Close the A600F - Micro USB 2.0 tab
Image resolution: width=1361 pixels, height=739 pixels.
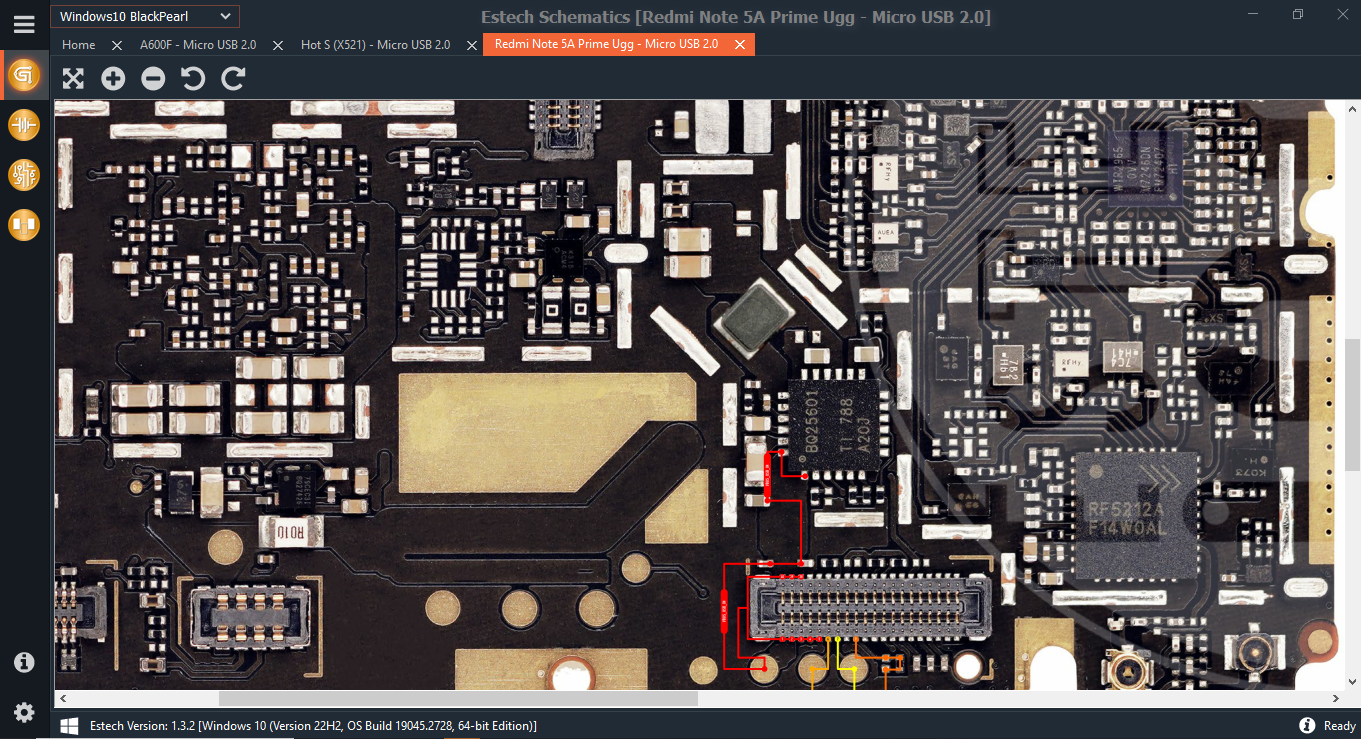(x=278, y=45)
